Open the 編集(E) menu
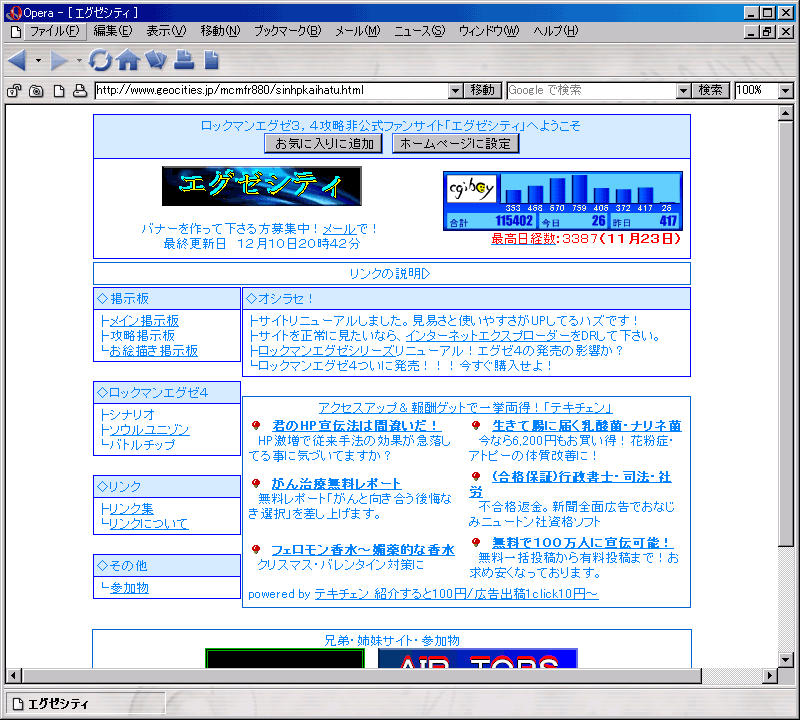The width and height of the screenshot is (800, 720). click(113, 32)
